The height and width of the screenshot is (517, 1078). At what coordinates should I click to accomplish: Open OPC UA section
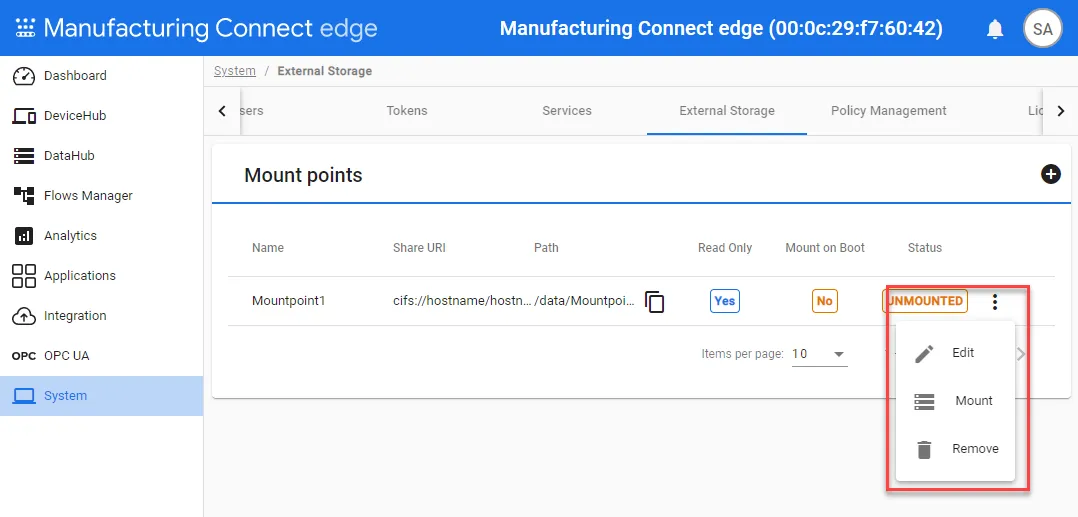(101, 355)
